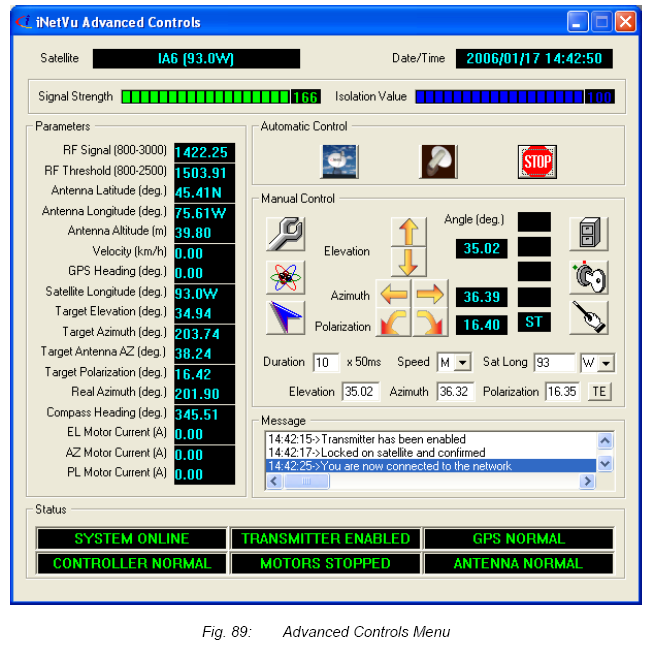
Task: Click the CONTROLLER NORMAL status indicator
Action: click(132, 563)
